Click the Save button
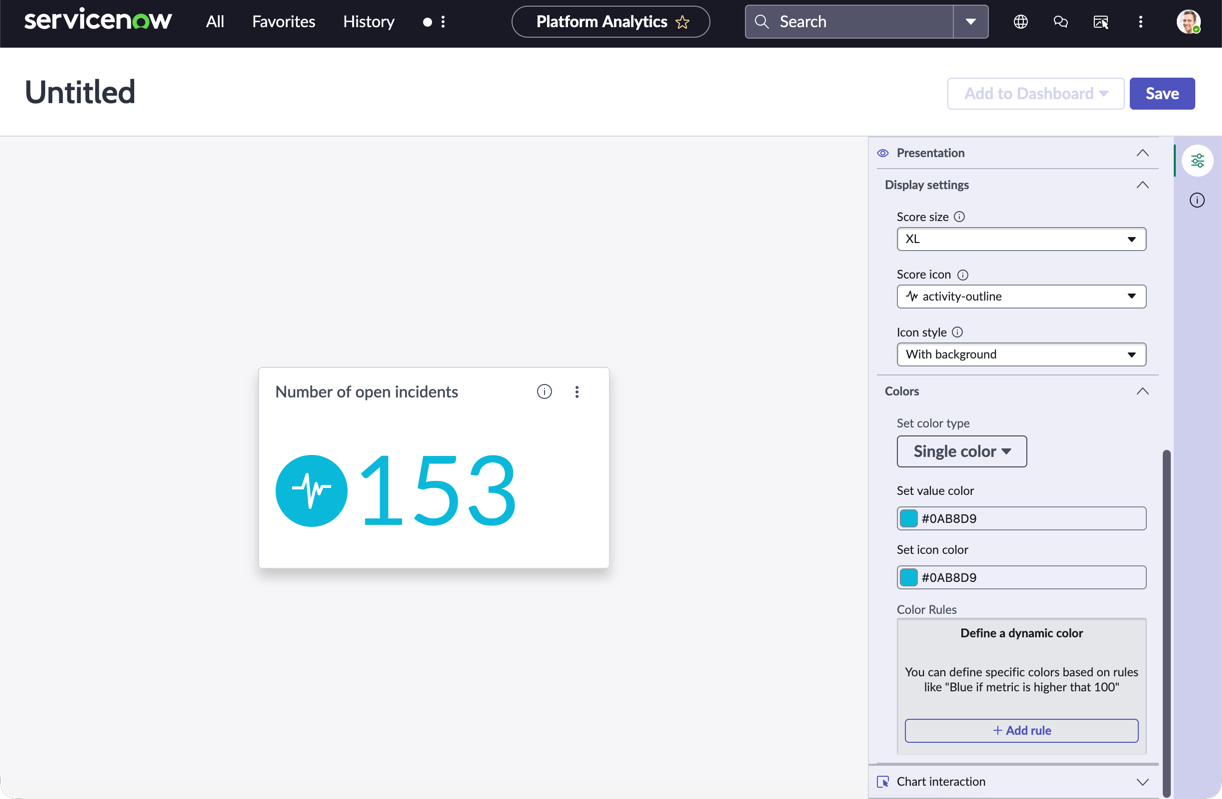 (x=1162, y=93)
